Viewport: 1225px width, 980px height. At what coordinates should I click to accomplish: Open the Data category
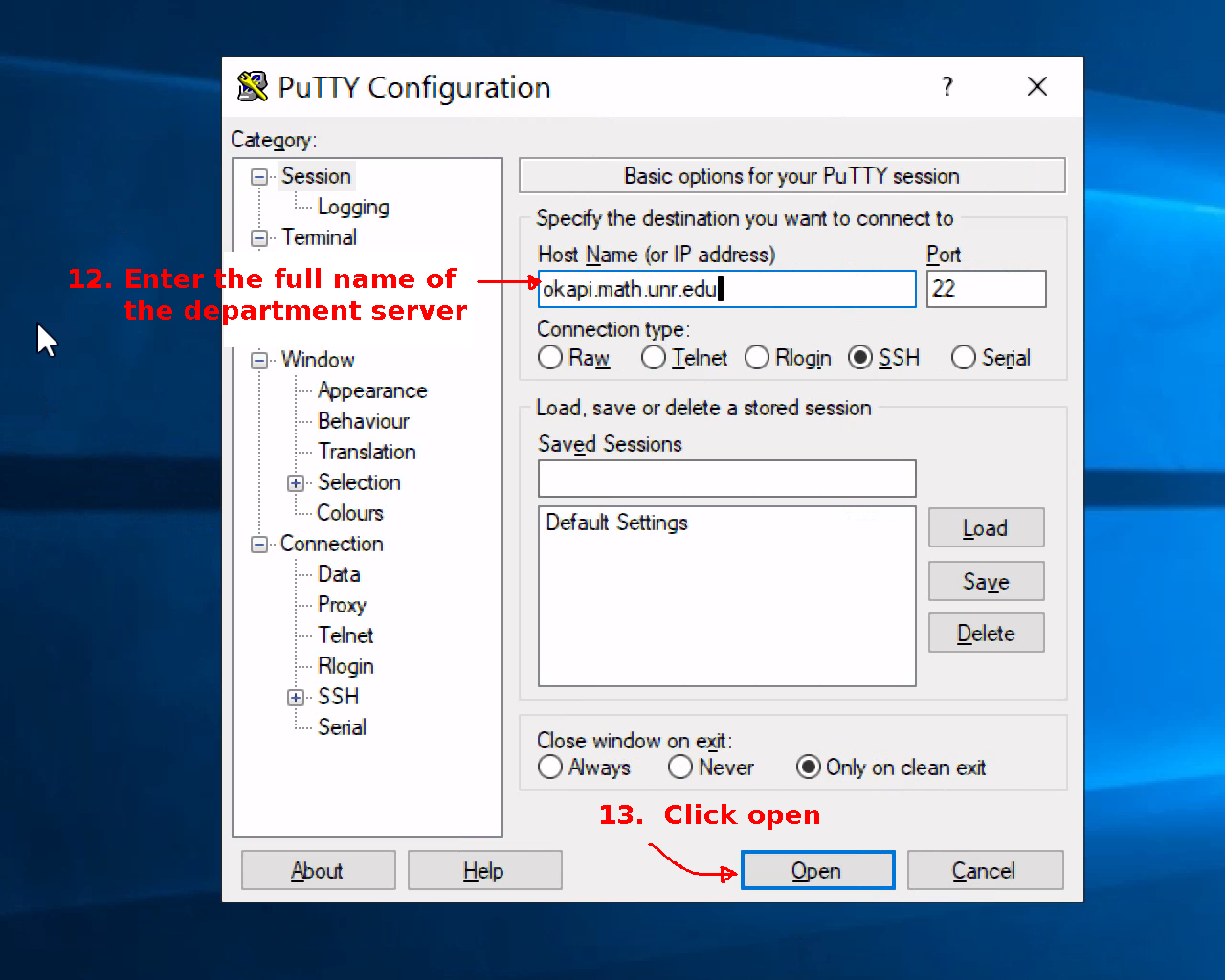tap(339, 574)
